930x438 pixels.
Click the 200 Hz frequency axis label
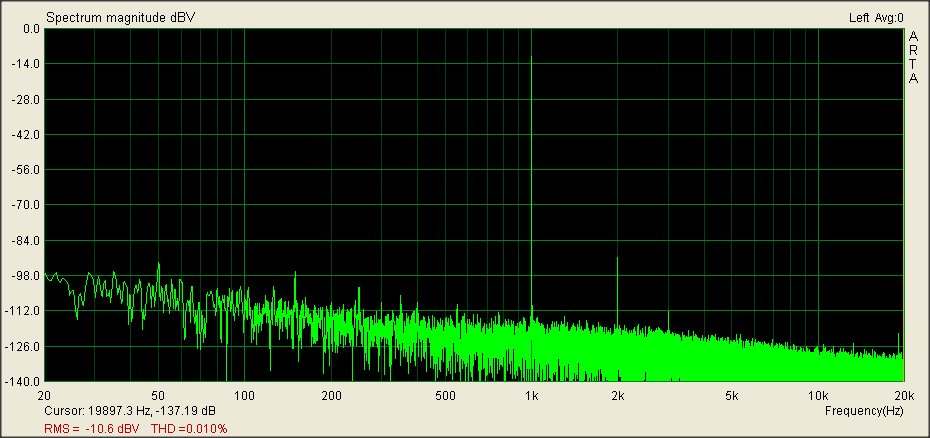click(x=331, y=396)
